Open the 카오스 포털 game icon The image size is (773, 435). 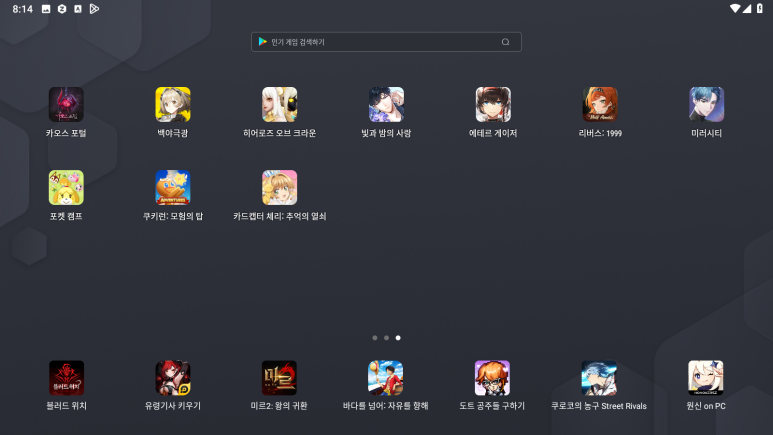66,105
